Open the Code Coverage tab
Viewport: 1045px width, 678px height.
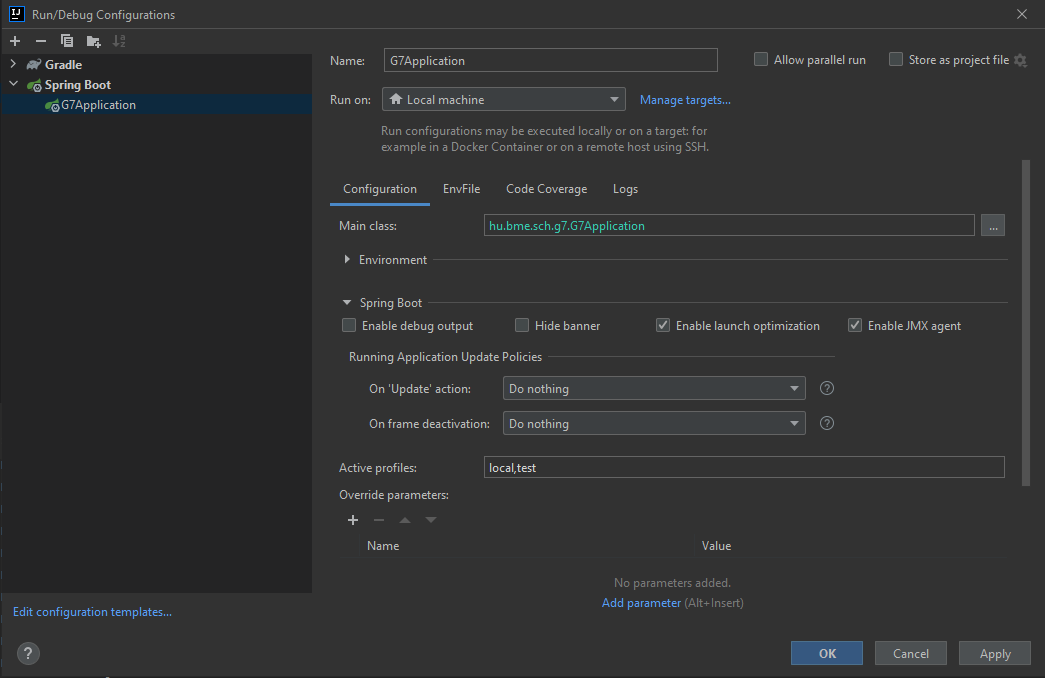(x=546, y=189)
